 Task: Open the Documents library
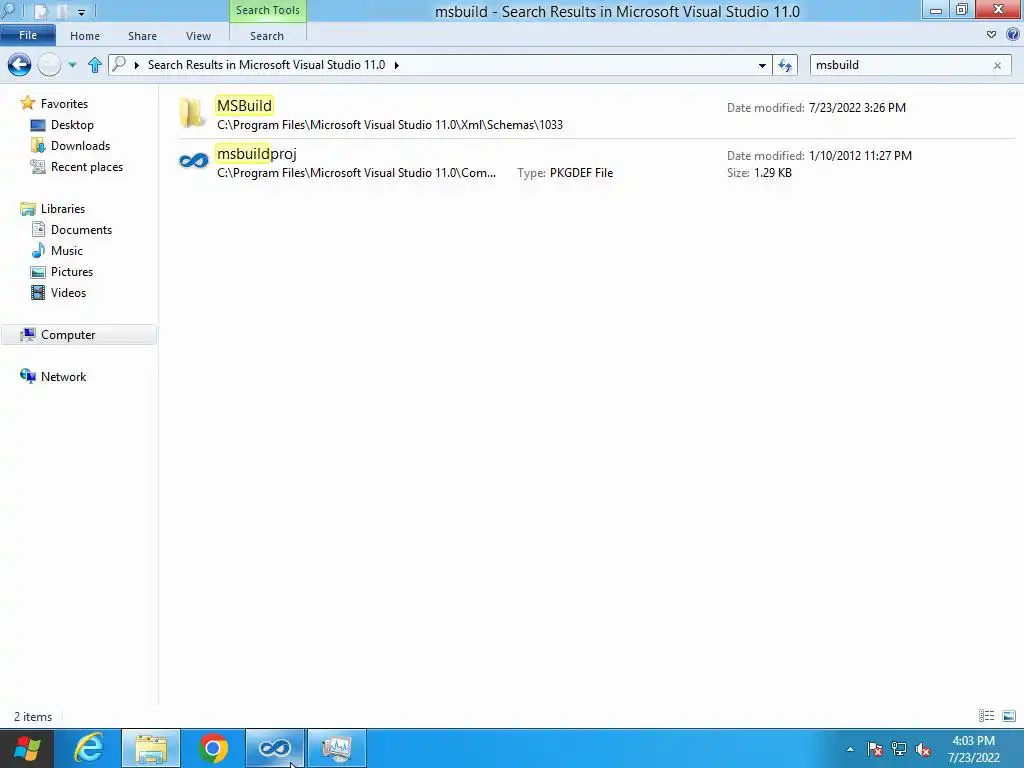click(x=81, y=230)
